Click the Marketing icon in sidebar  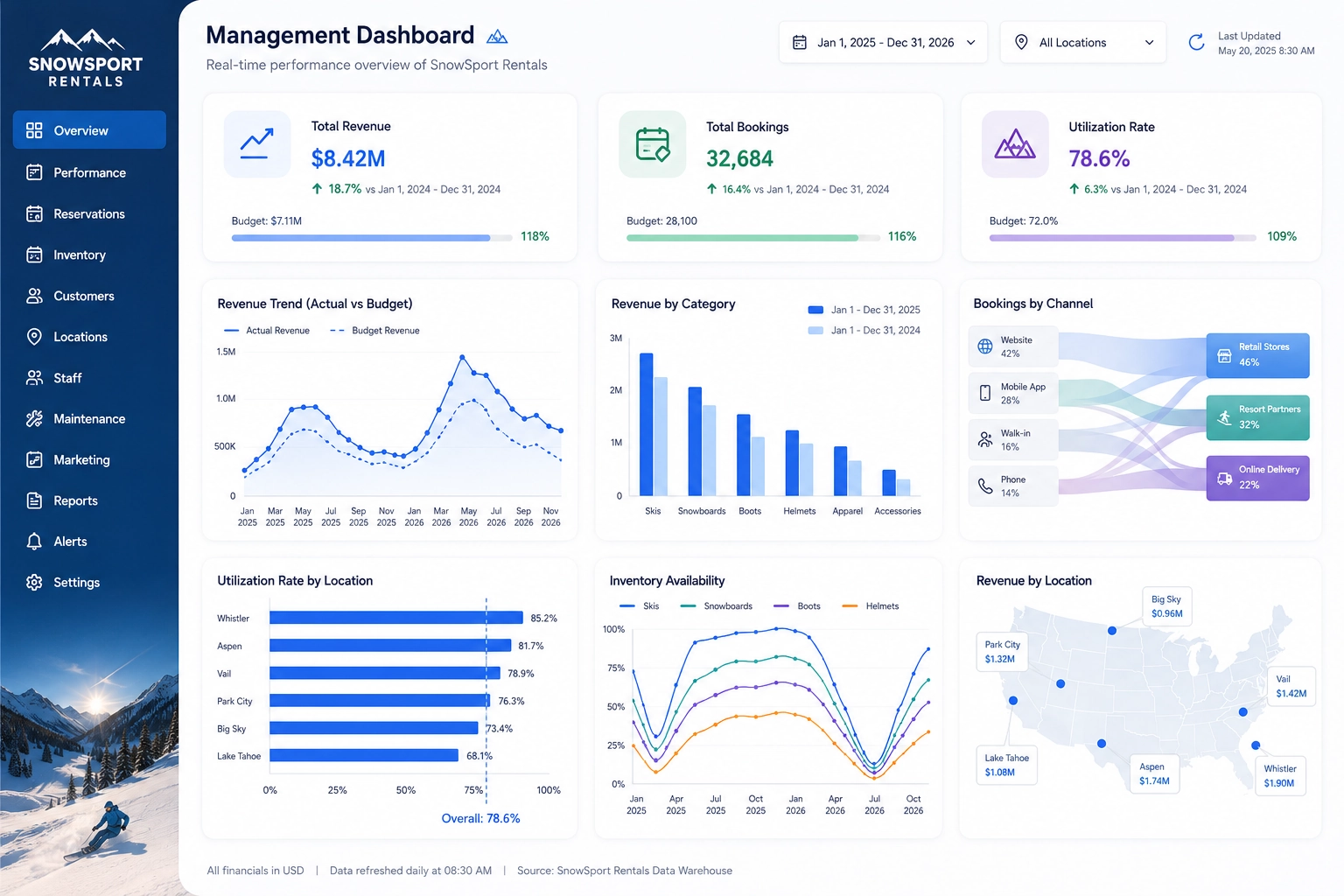click(x=34, y=459)
